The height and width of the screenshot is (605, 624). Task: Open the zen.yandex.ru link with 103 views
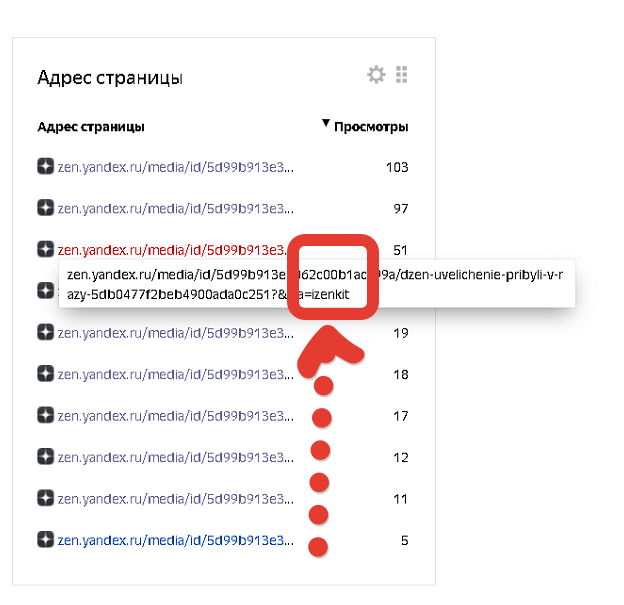176,167
